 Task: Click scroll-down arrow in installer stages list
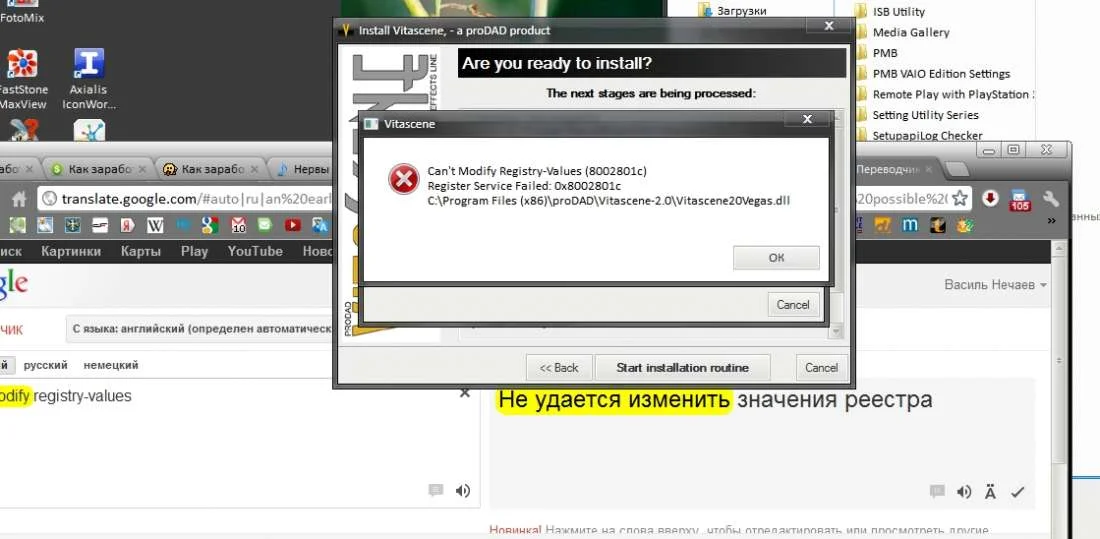836,331
